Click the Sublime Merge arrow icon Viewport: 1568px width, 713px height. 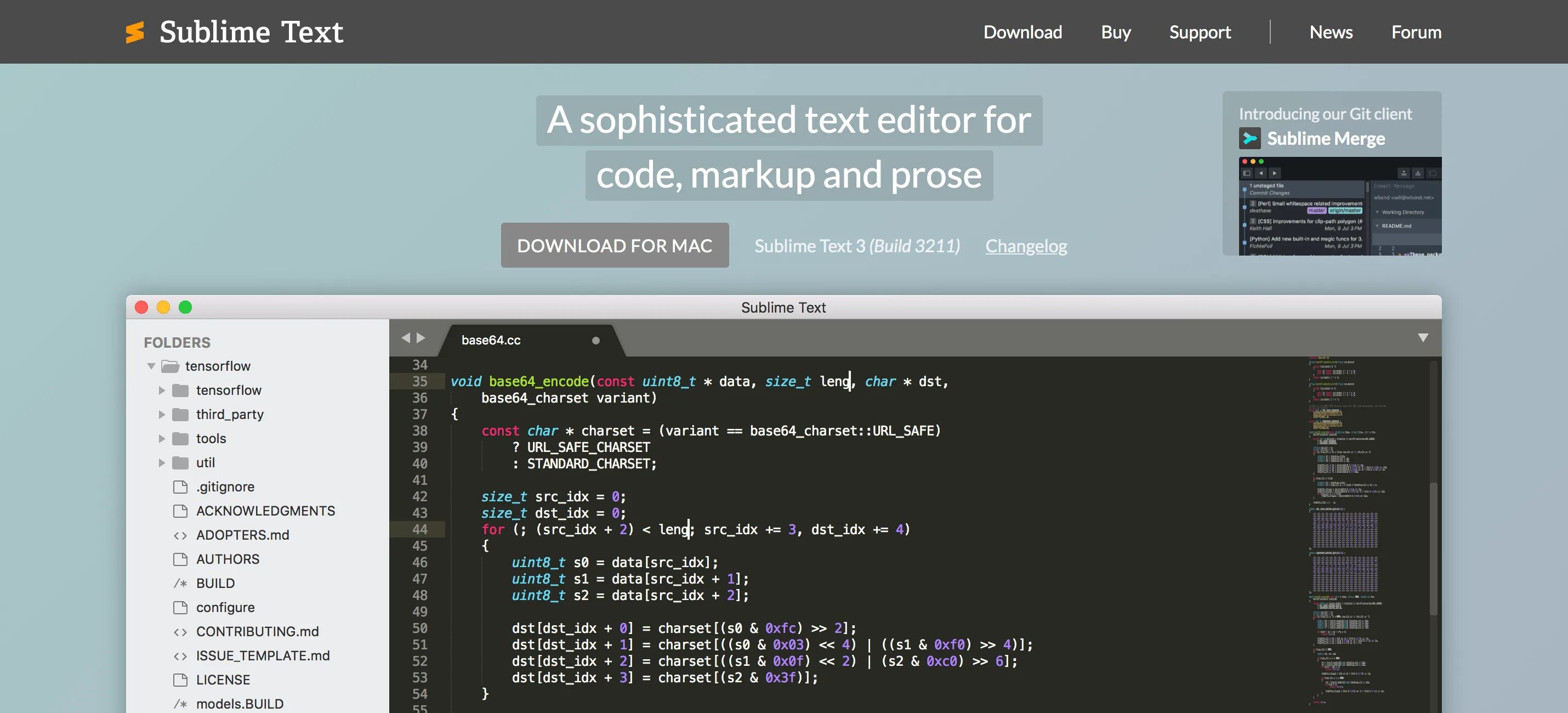coord(1249,138)
